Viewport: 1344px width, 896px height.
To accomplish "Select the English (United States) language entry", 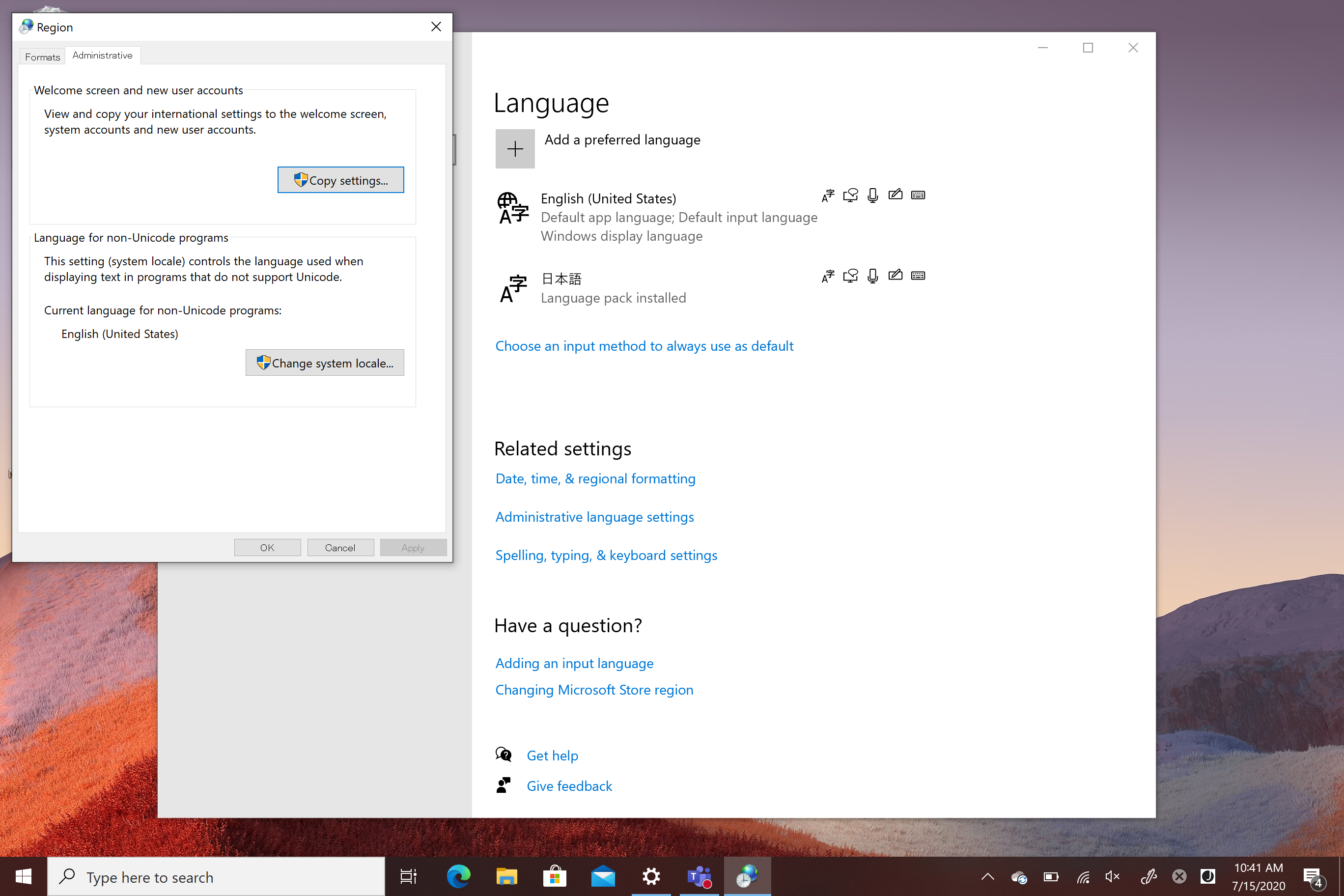I will tap(608, 198).
